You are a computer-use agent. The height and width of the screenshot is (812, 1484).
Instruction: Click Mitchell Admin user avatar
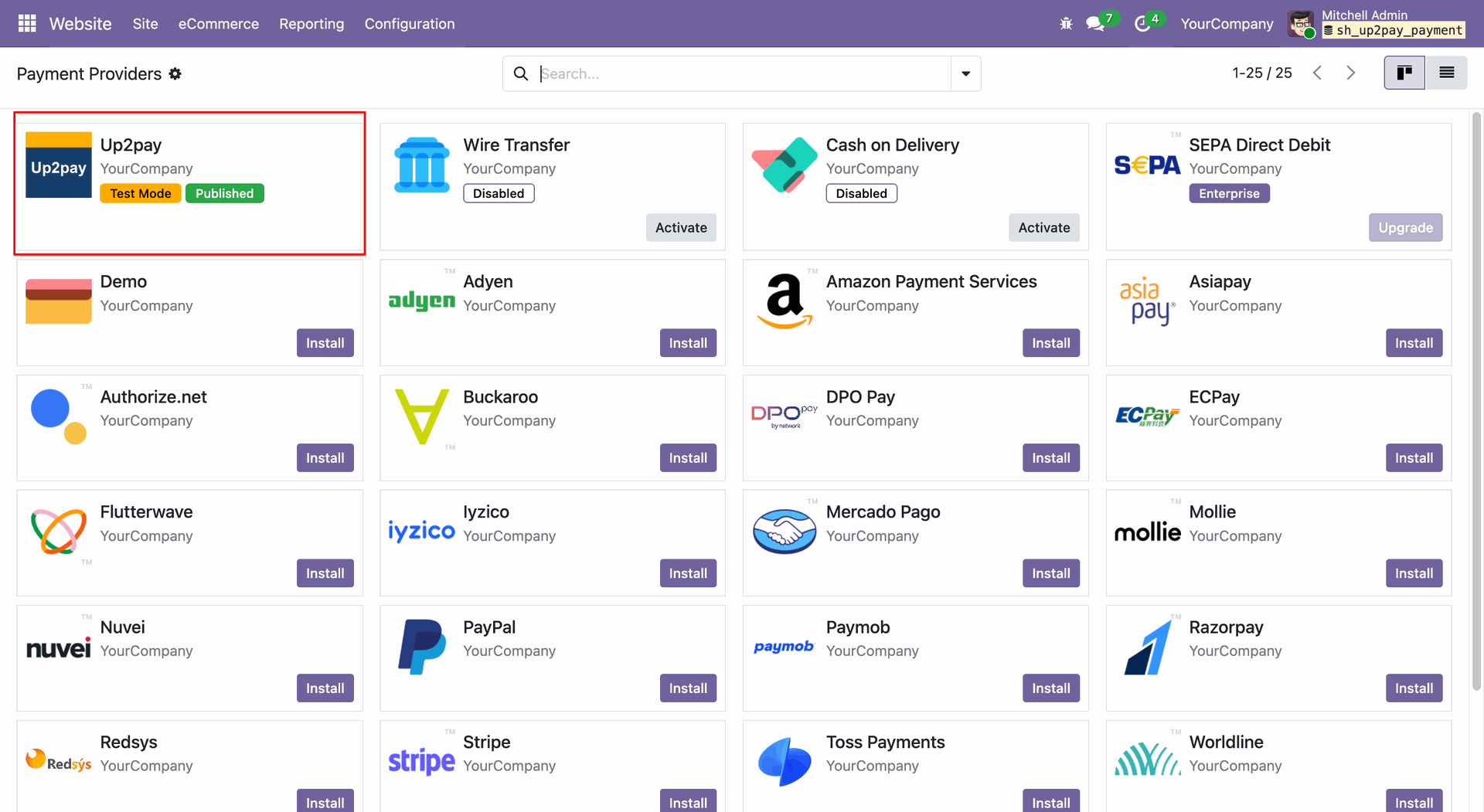click(1301, 24)
